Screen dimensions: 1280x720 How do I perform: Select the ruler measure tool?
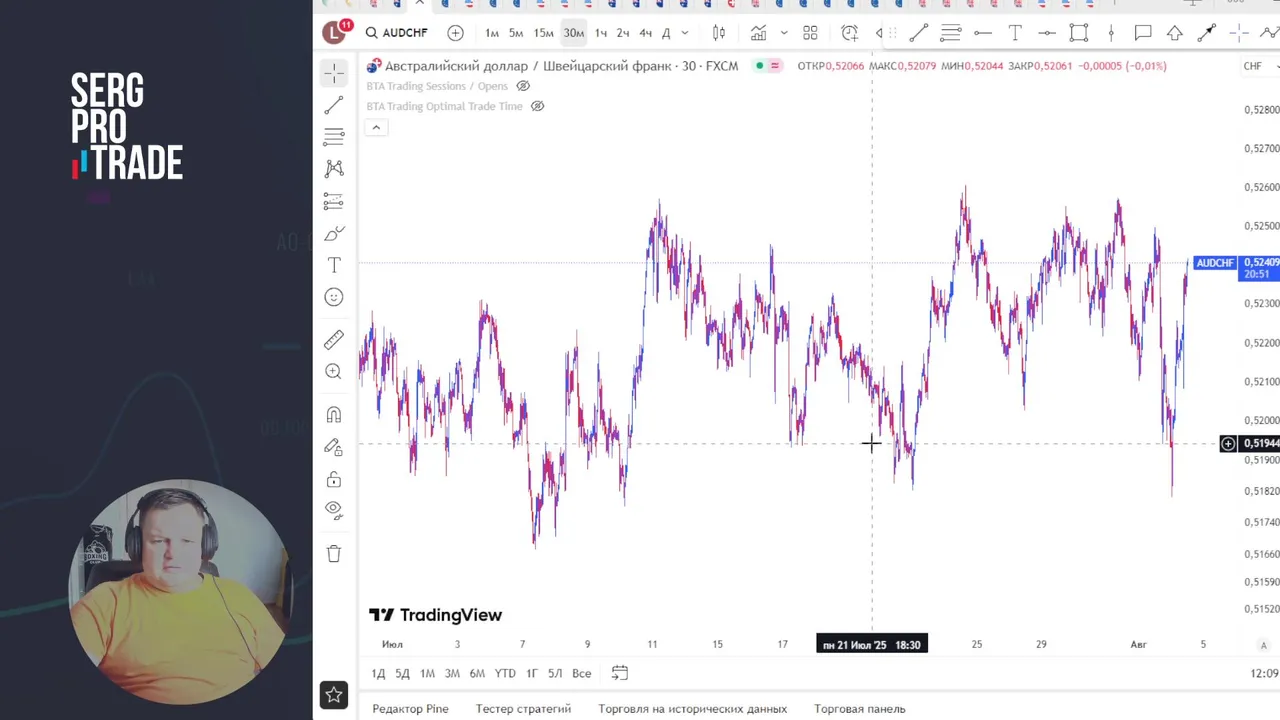(334, 340)
